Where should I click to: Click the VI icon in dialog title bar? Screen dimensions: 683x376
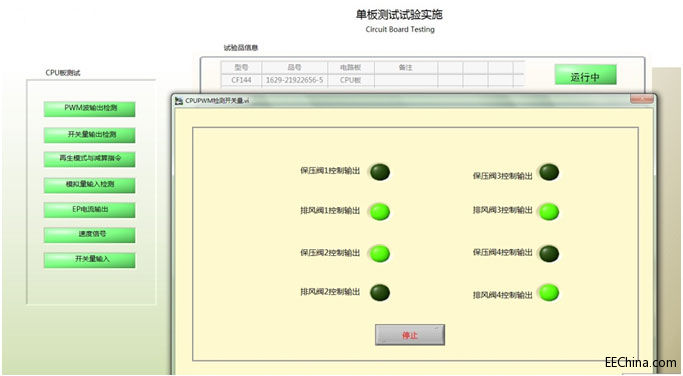[x=179, y=101]
